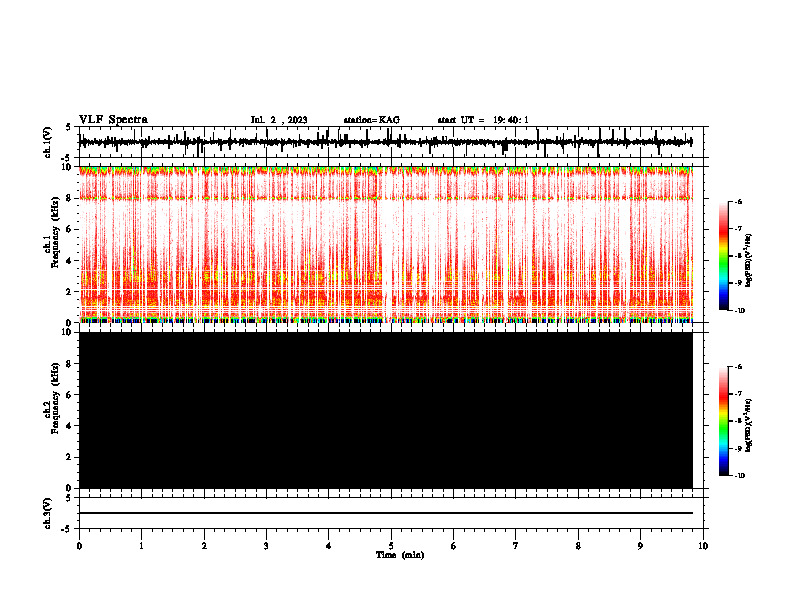Click the black ch.2 spectrogram panel
Image resolution: width=792 pixels, height=612 pixels.
pos(386,410)
